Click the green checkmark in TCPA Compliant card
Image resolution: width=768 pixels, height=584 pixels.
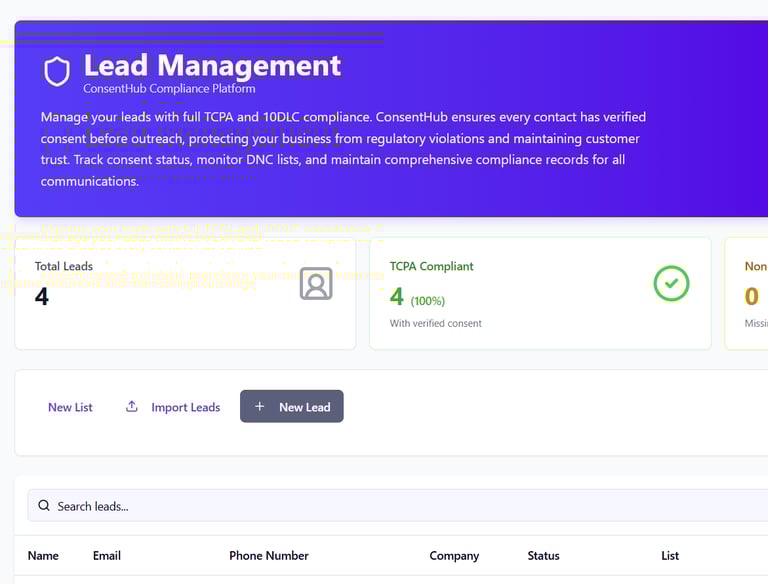(671, 283)
